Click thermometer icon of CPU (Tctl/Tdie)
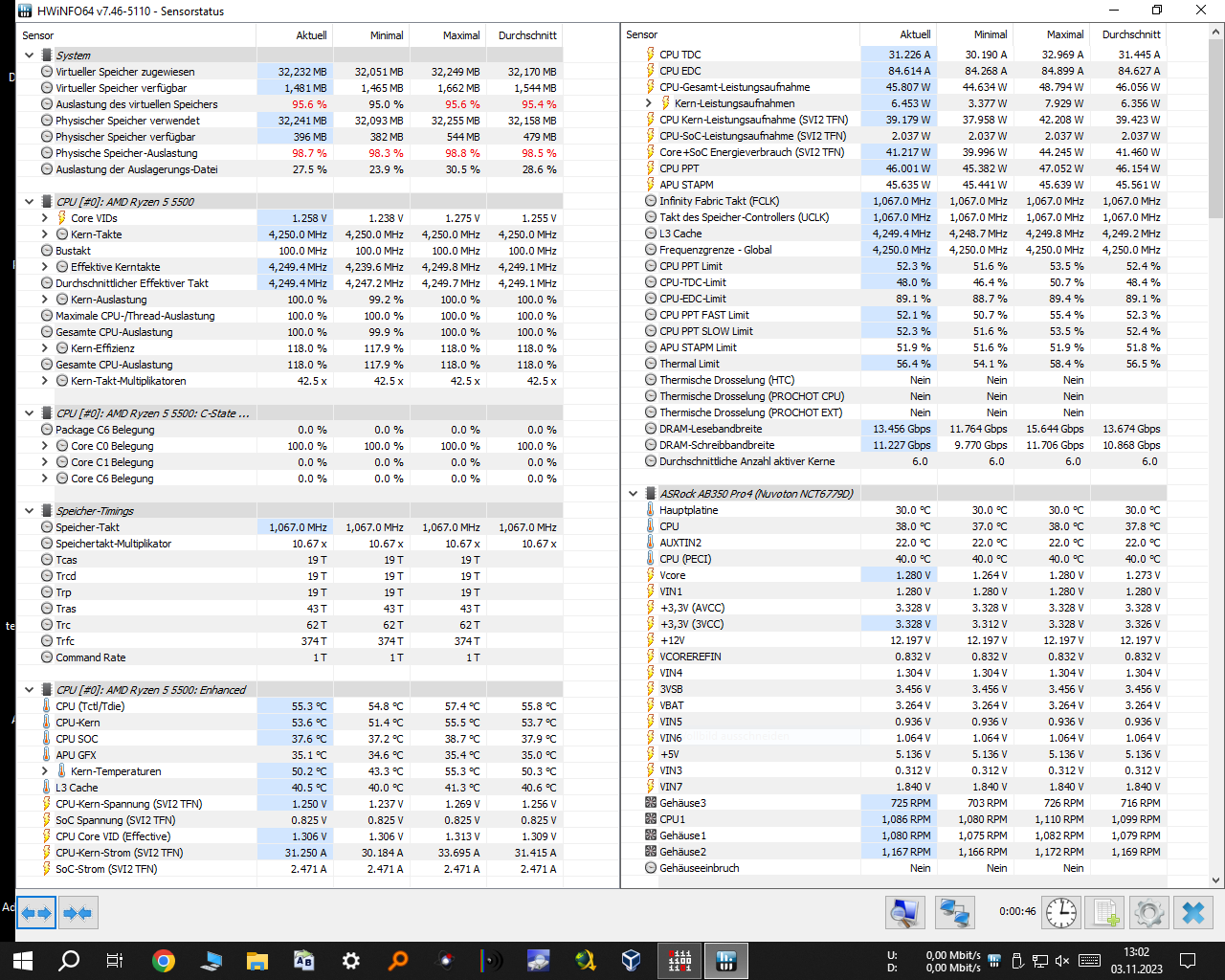The image size is (1225, 980). coord(47,706)
